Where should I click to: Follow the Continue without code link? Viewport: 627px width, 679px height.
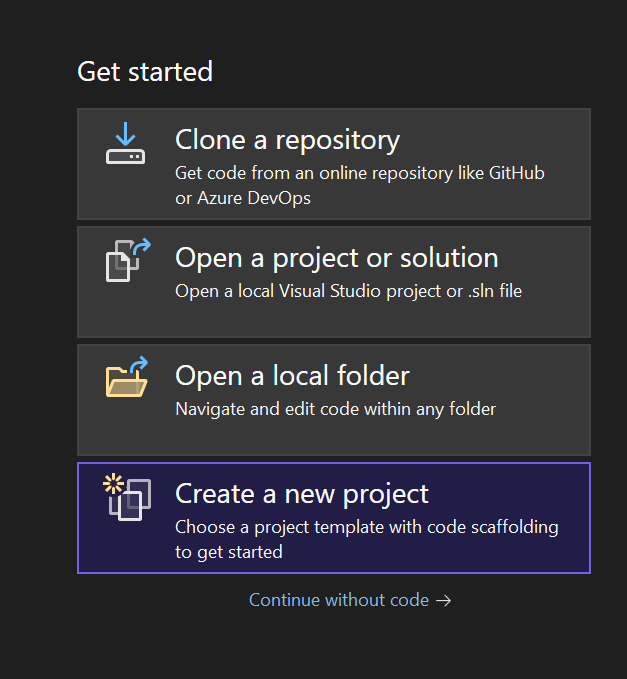tap(339, 600)
